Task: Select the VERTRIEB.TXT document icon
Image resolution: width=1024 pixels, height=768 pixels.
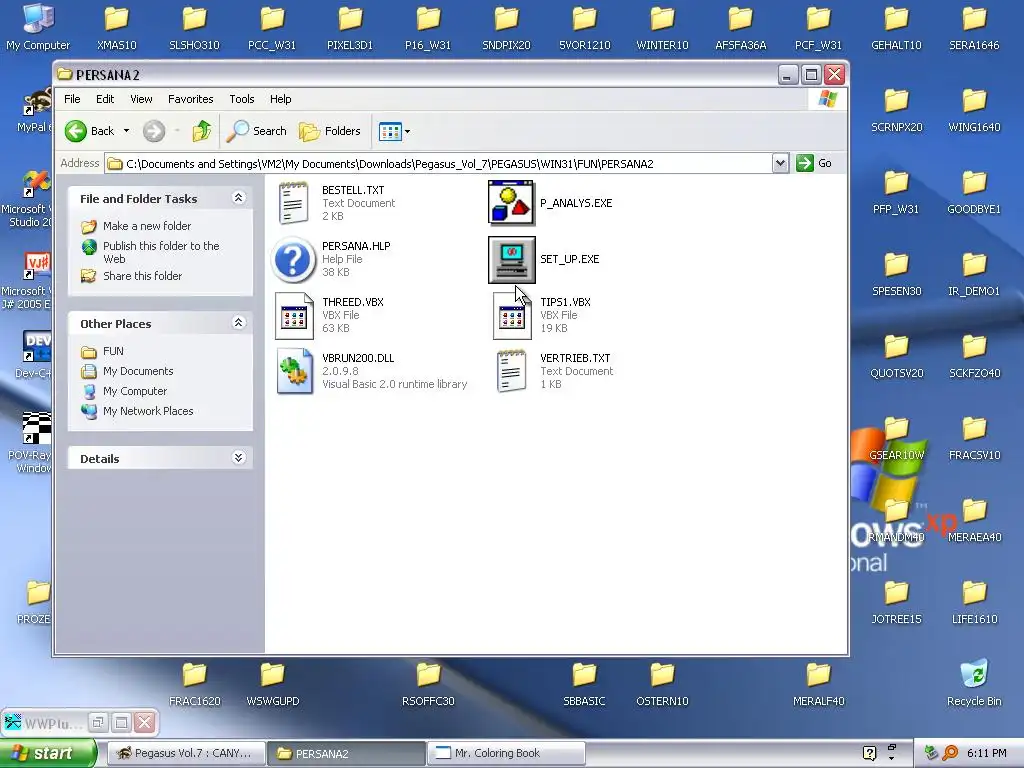Action: pos(511,371)
